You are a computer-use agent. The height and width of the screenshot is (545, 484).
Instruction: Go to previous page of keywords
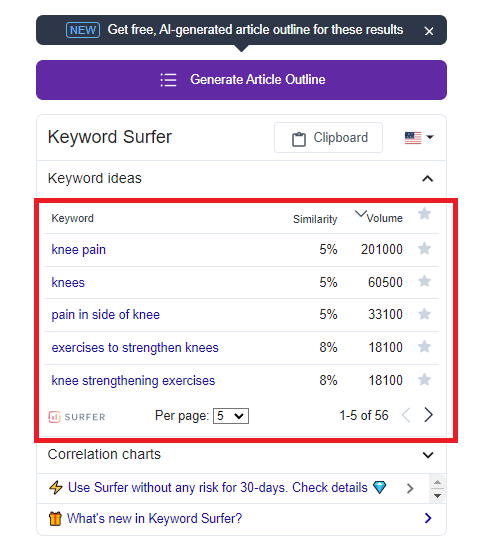click(x=406, y=415)
